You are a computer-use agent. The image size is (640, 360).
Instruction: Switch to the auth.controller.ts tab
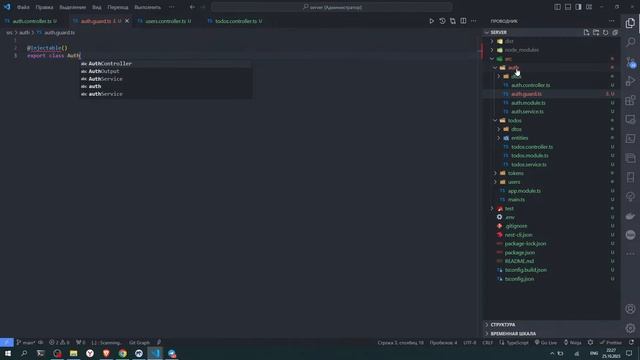point(32,21)
